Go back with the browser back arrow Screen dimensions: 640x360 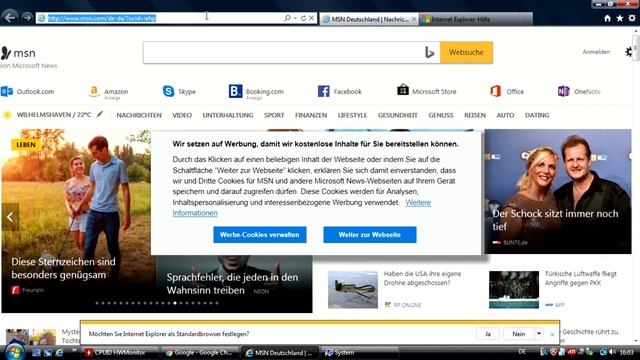pos(10,18)
